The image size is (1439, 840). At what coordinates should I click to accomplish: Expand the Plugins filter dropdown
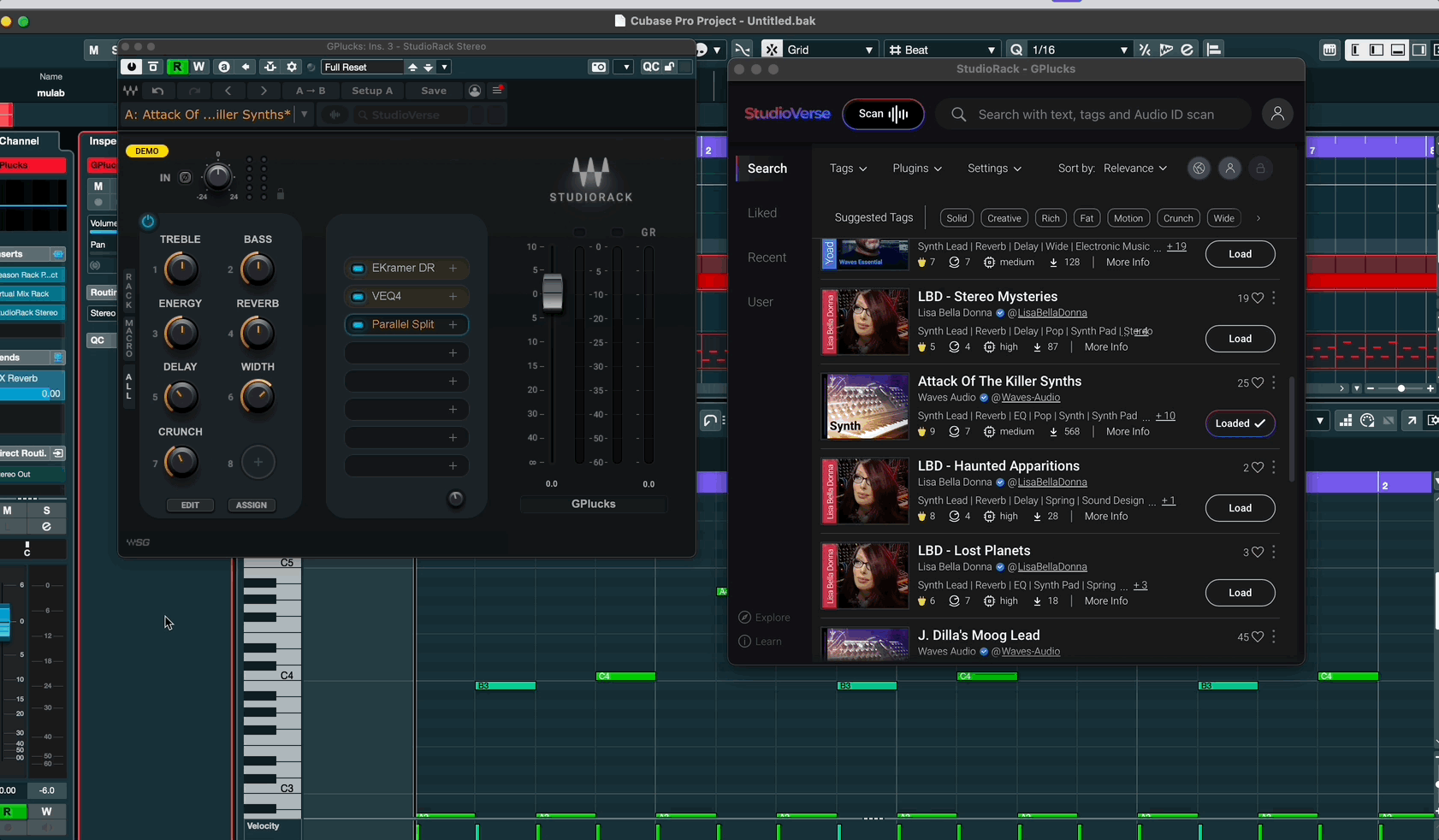coord(917,169)
